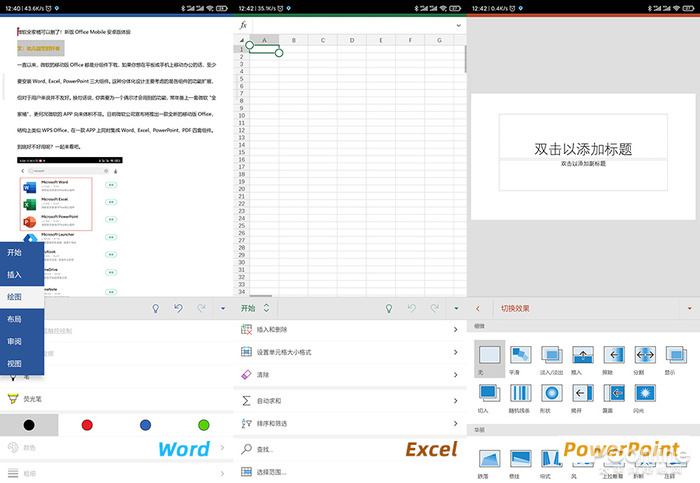Go back from 切换效果 panel

click(478, 308)
